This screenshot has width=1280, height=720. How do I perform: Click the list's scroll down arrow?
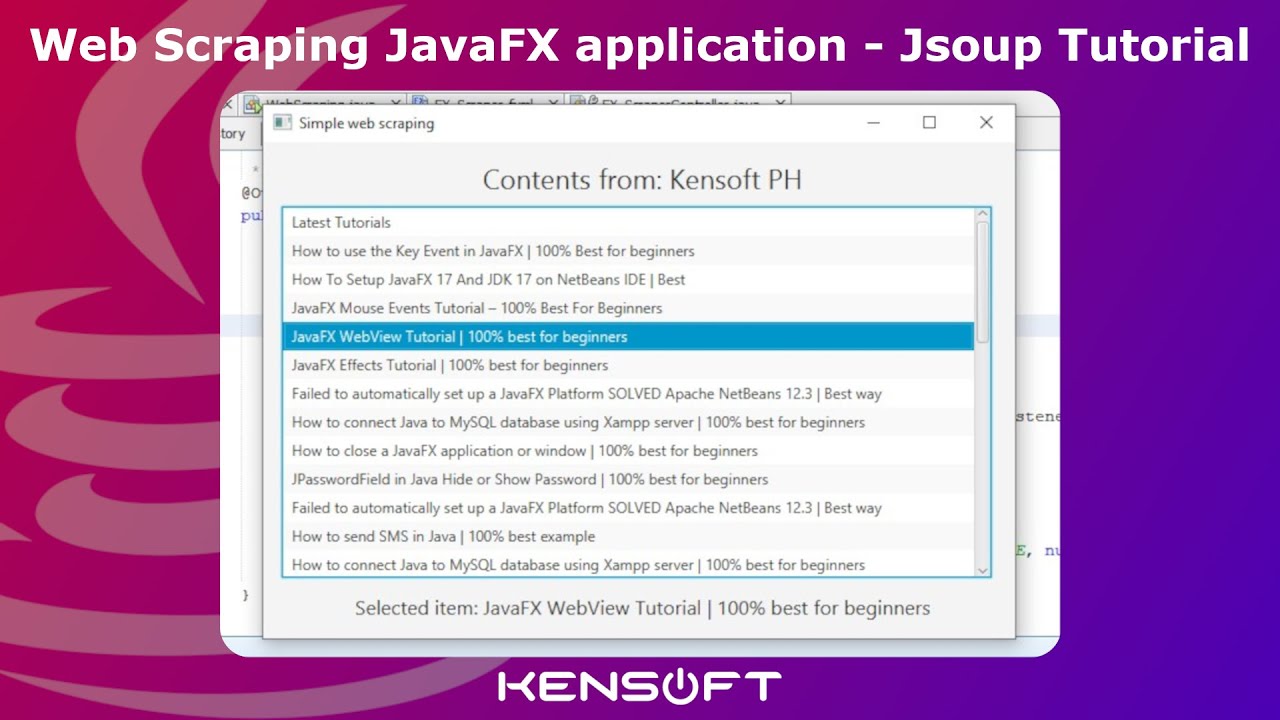pos(982,570)
